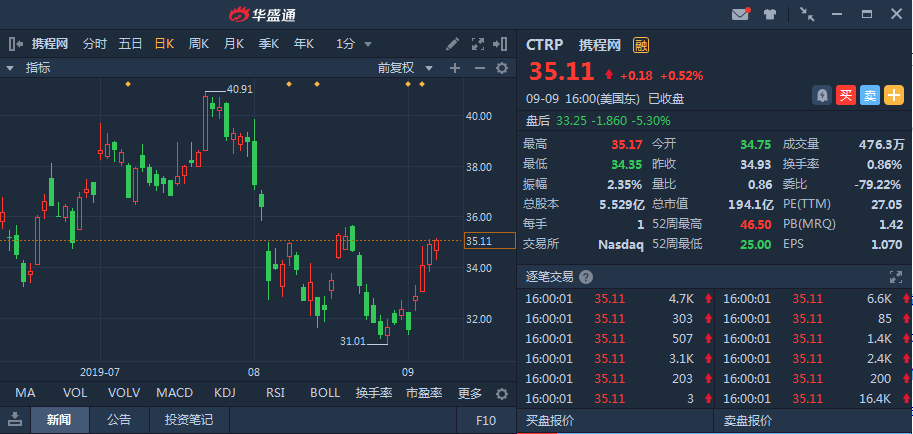This screenshot has width=913, height=434.
Task: Switch to 分时 chart tab
Action: coord(95,44)
